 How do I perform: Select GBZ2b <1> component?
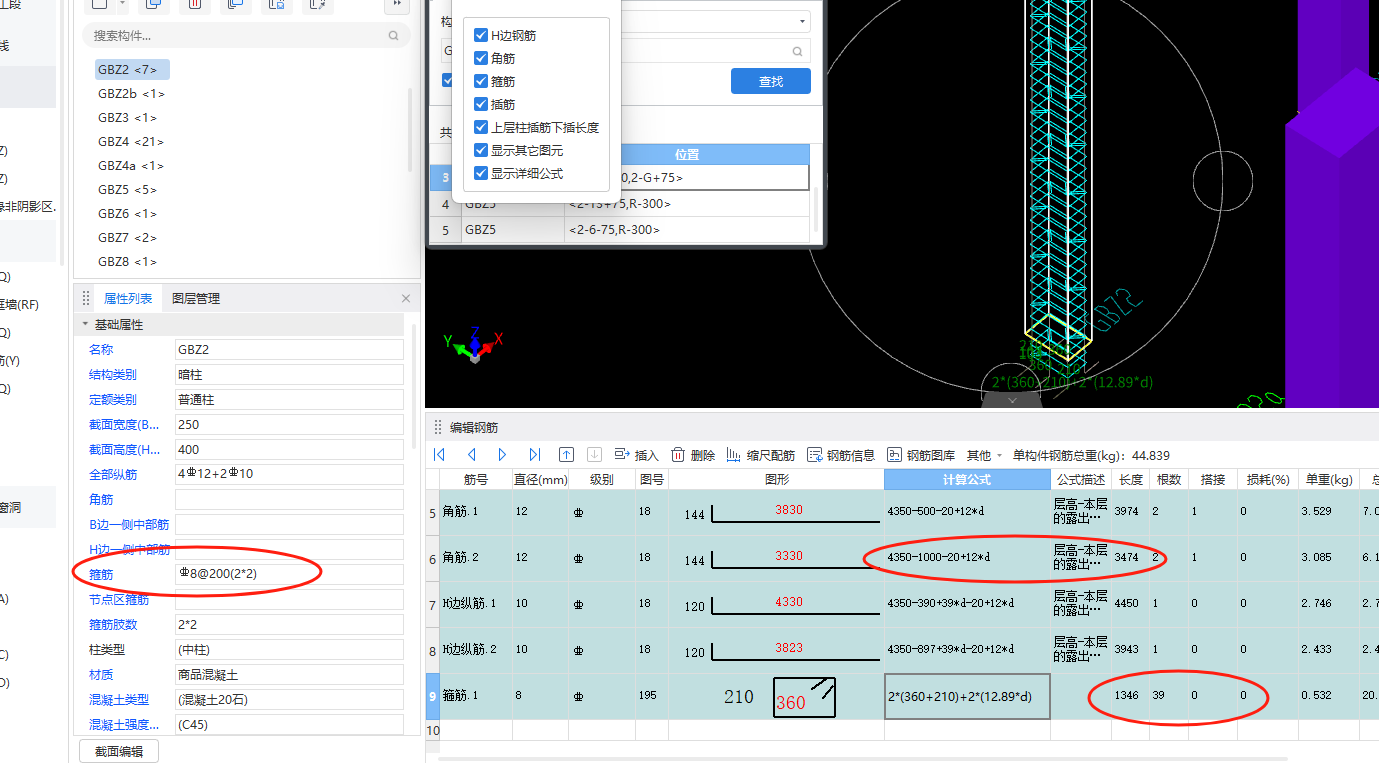click(131, 93)
